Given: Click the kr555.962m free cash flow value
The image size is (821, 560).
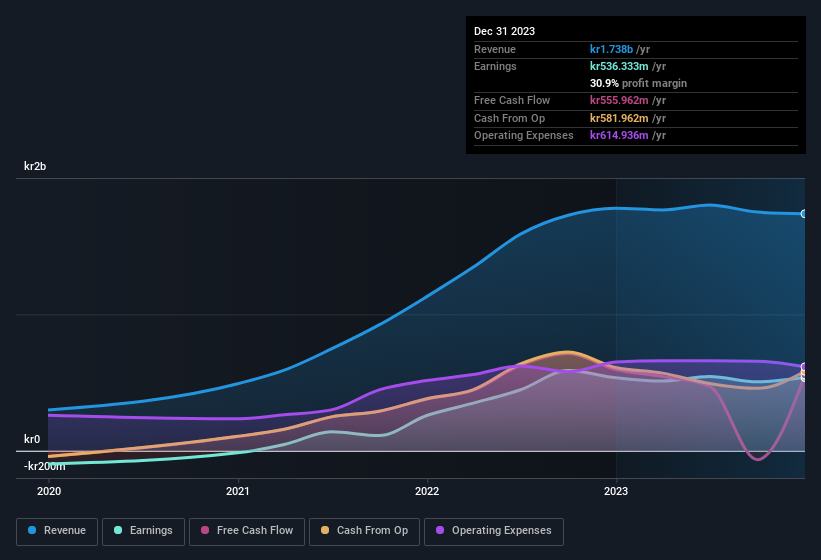Looking at the screenshot, I should tap(619, 100).
